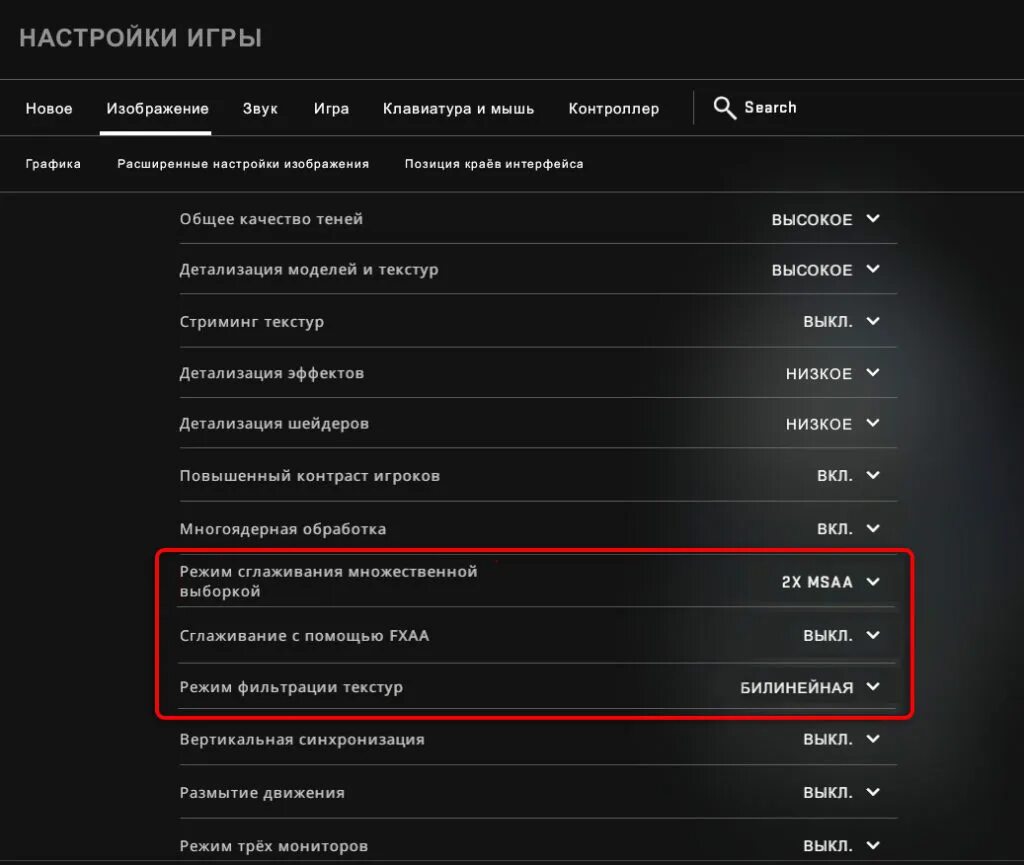Open the Детализация шейдеров quality dropdown
1024x865 pixels.
pyautogui.click(x=833, y=424)
